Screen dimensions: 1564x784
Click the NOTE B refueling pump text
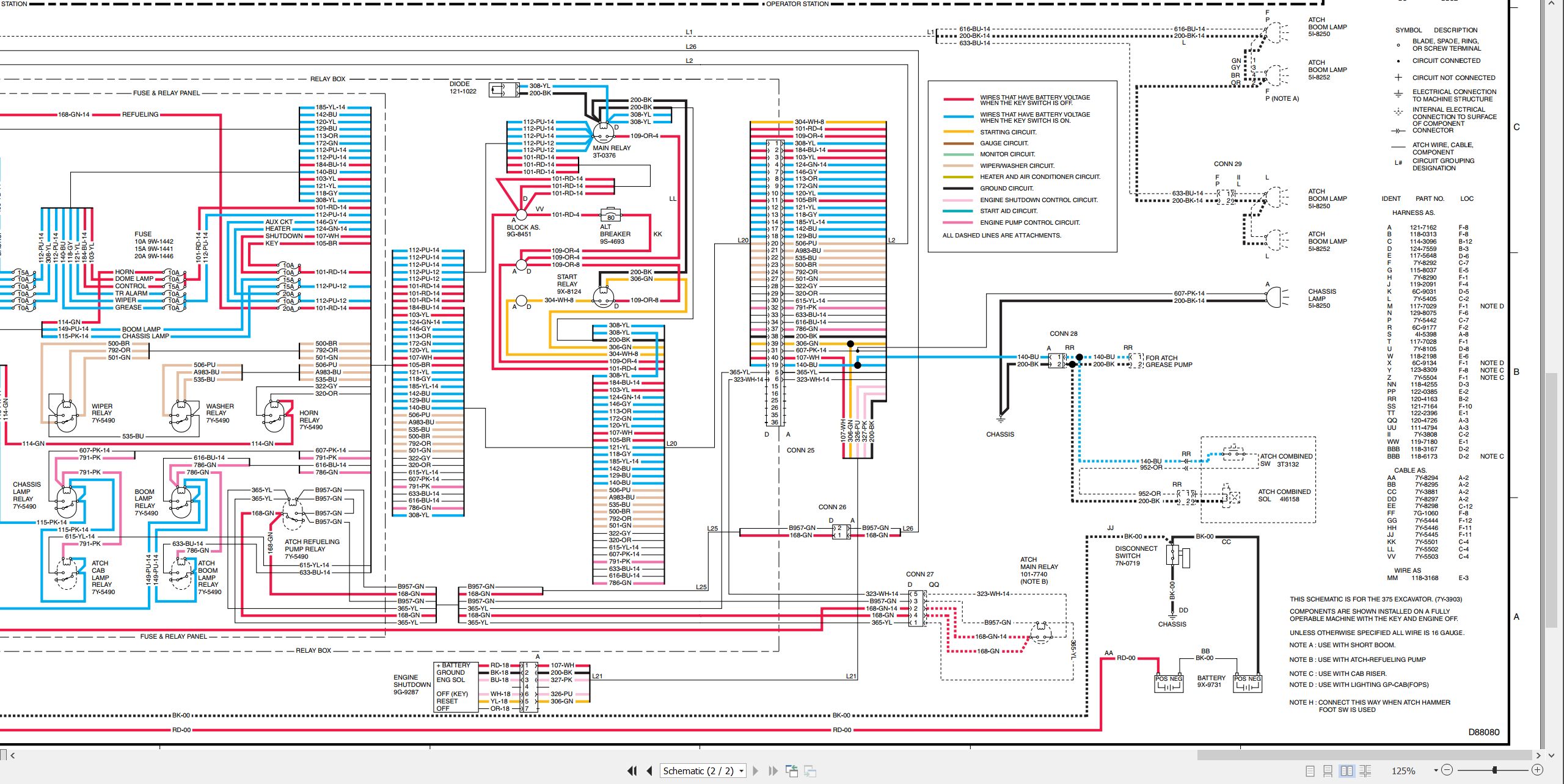1358,659
